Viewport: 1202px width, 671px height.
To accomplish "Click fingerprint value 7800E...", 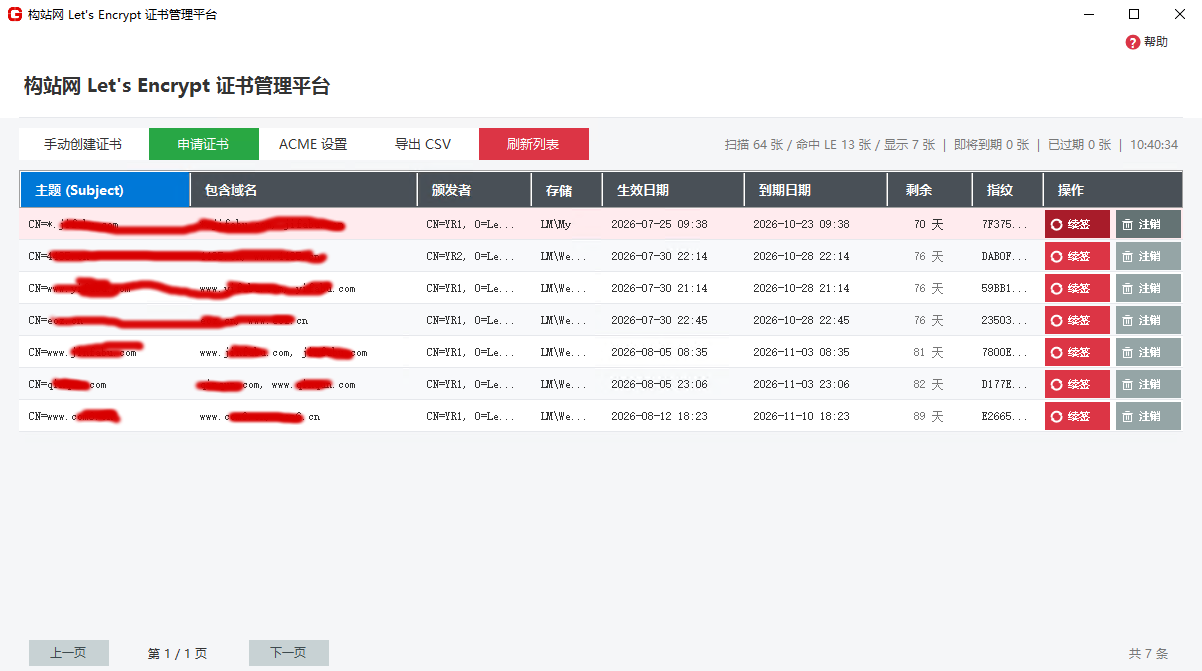I will pos(1004,352).
